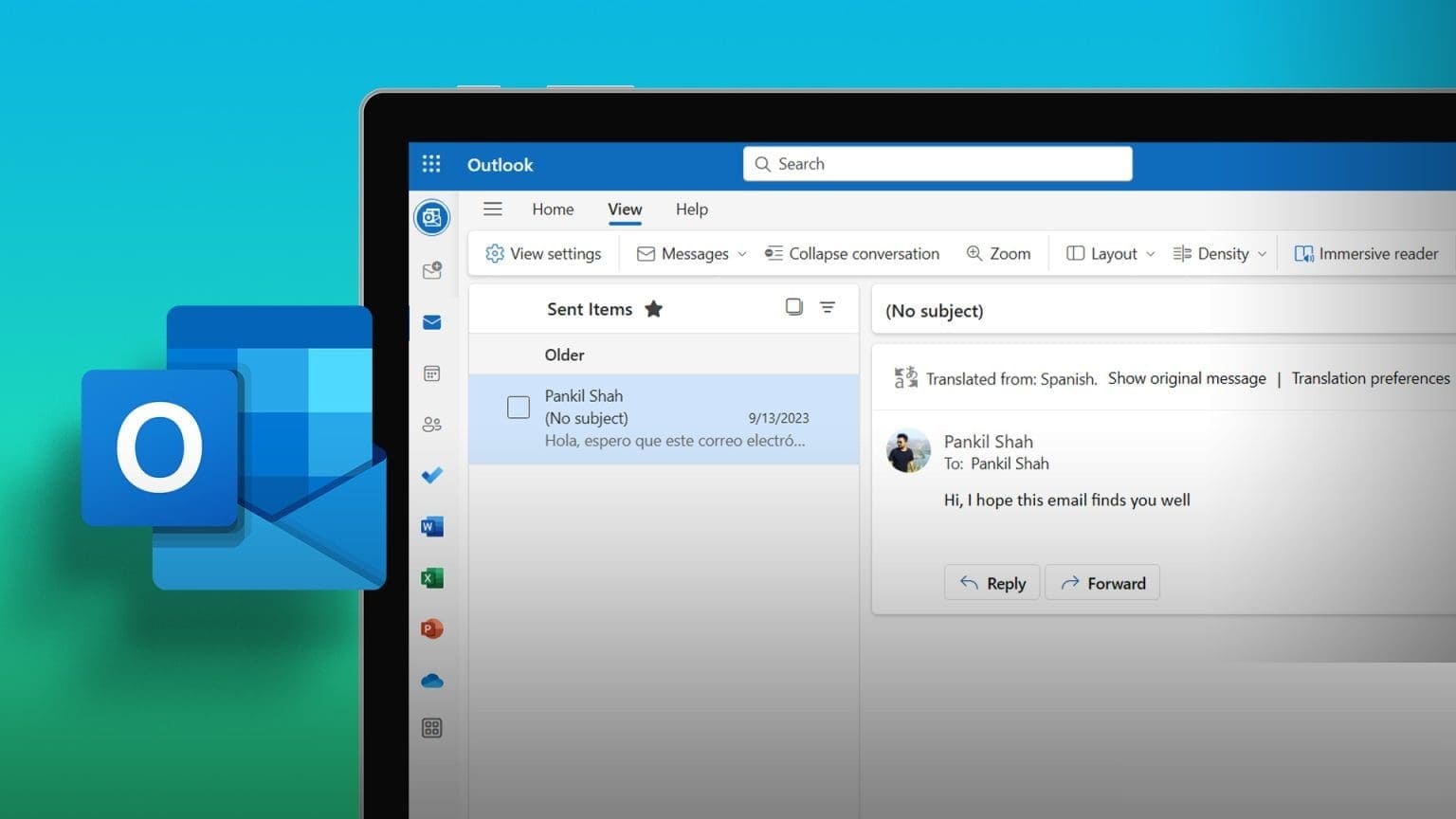Open the To Do checkmark icon

point(431,475)
